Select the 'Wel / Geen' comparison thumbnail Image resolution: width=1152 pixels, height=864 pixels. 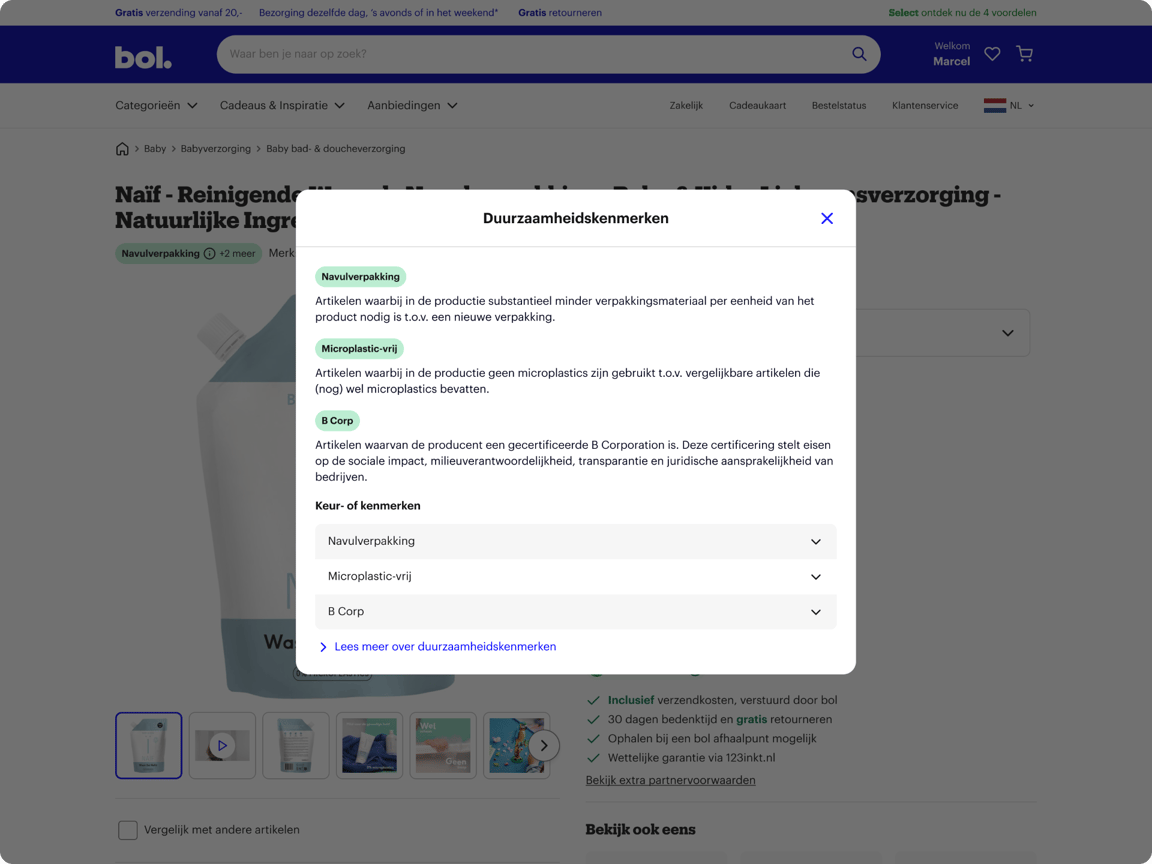tap(442, 745)
